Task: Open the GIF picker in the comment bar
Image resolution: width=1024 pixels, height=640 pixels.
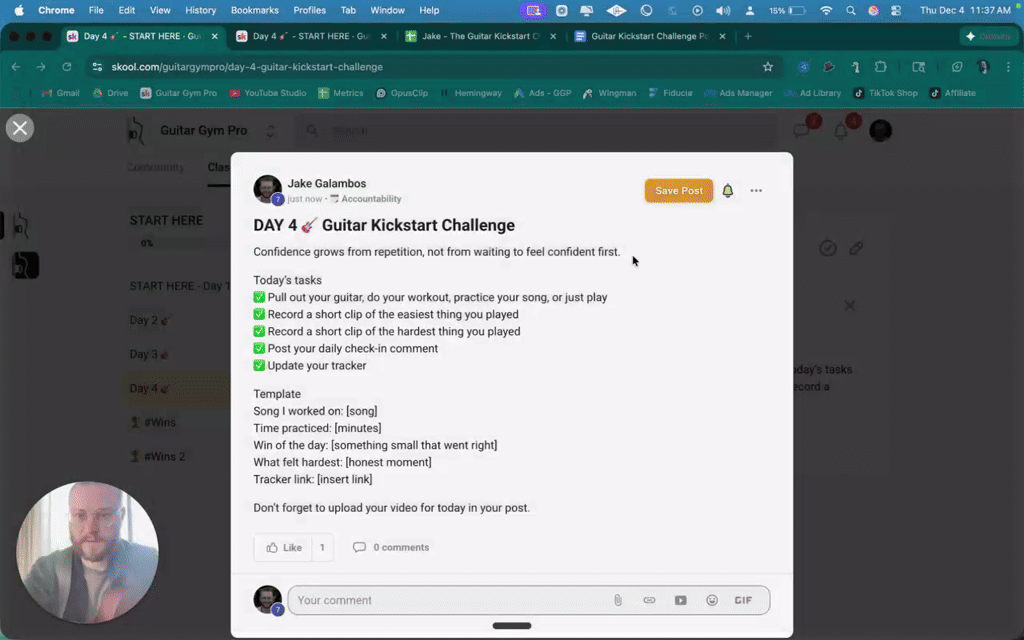Action: (743, 599)
